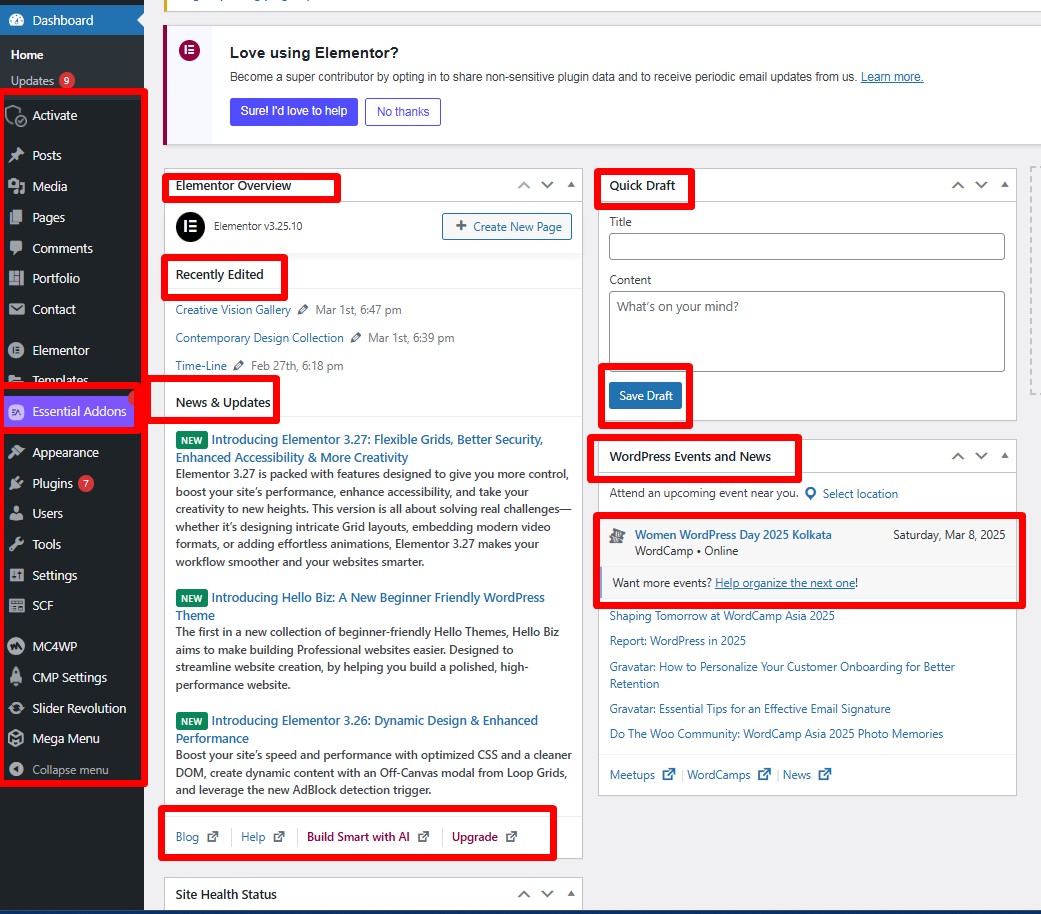Move the WordPress Events and News widget down
Image resolution: width=1041 pixels, height=914 pixels.
(981, 456)
